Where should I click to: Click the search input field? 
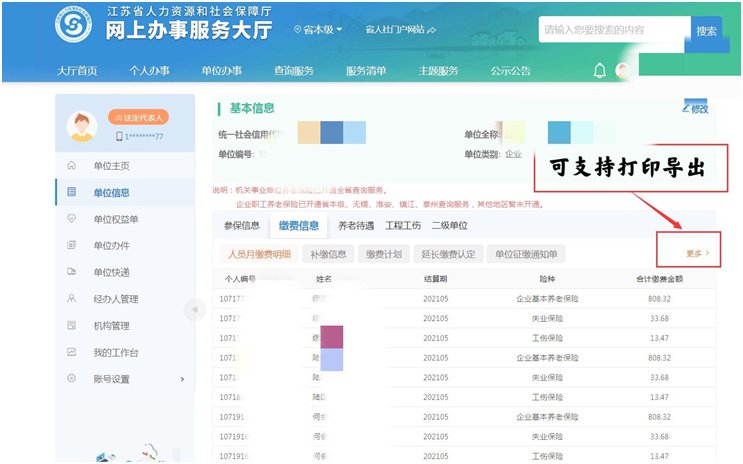tap(612, 31)
